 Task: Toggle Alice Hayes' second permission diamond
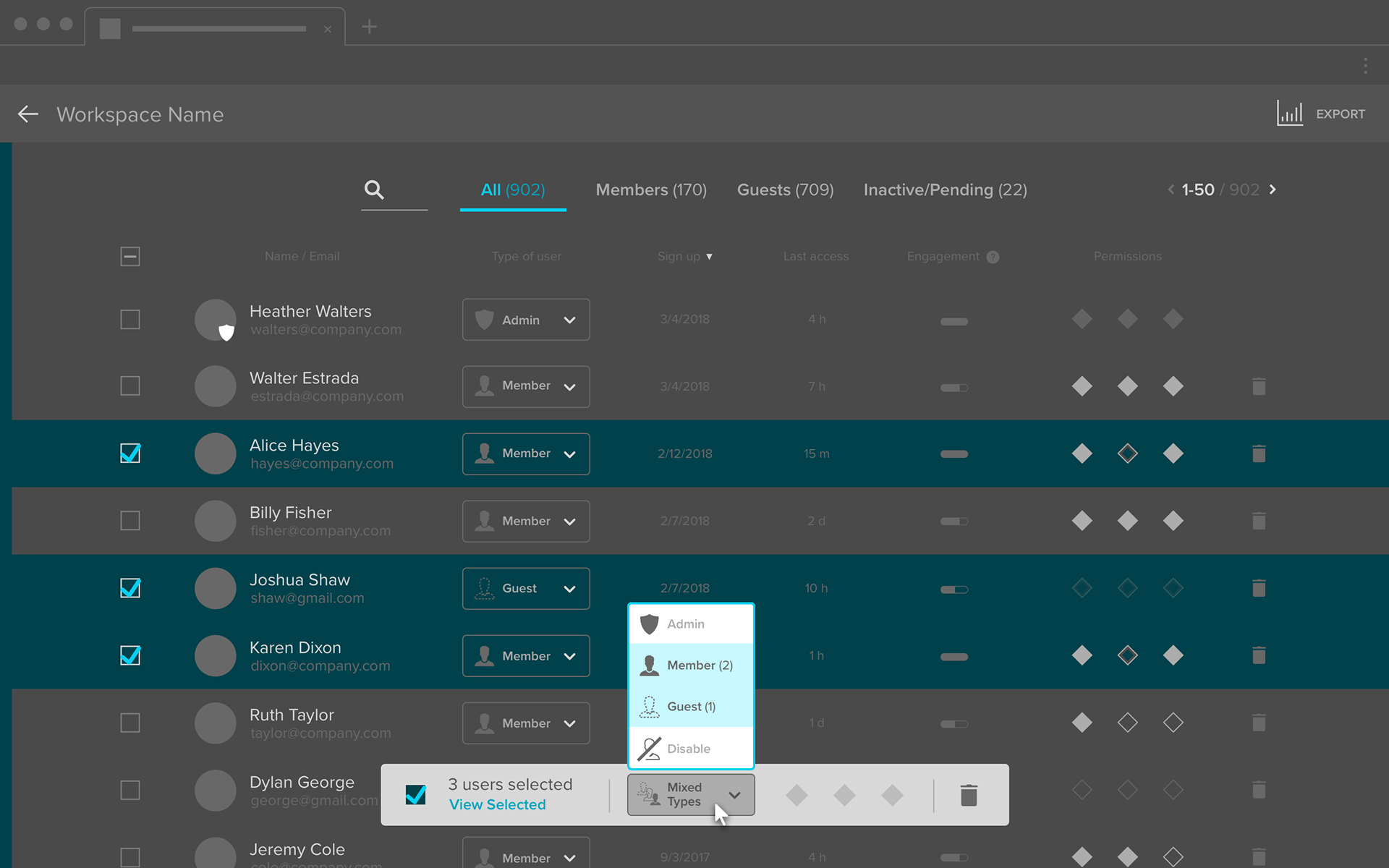tap(1128, 454)
